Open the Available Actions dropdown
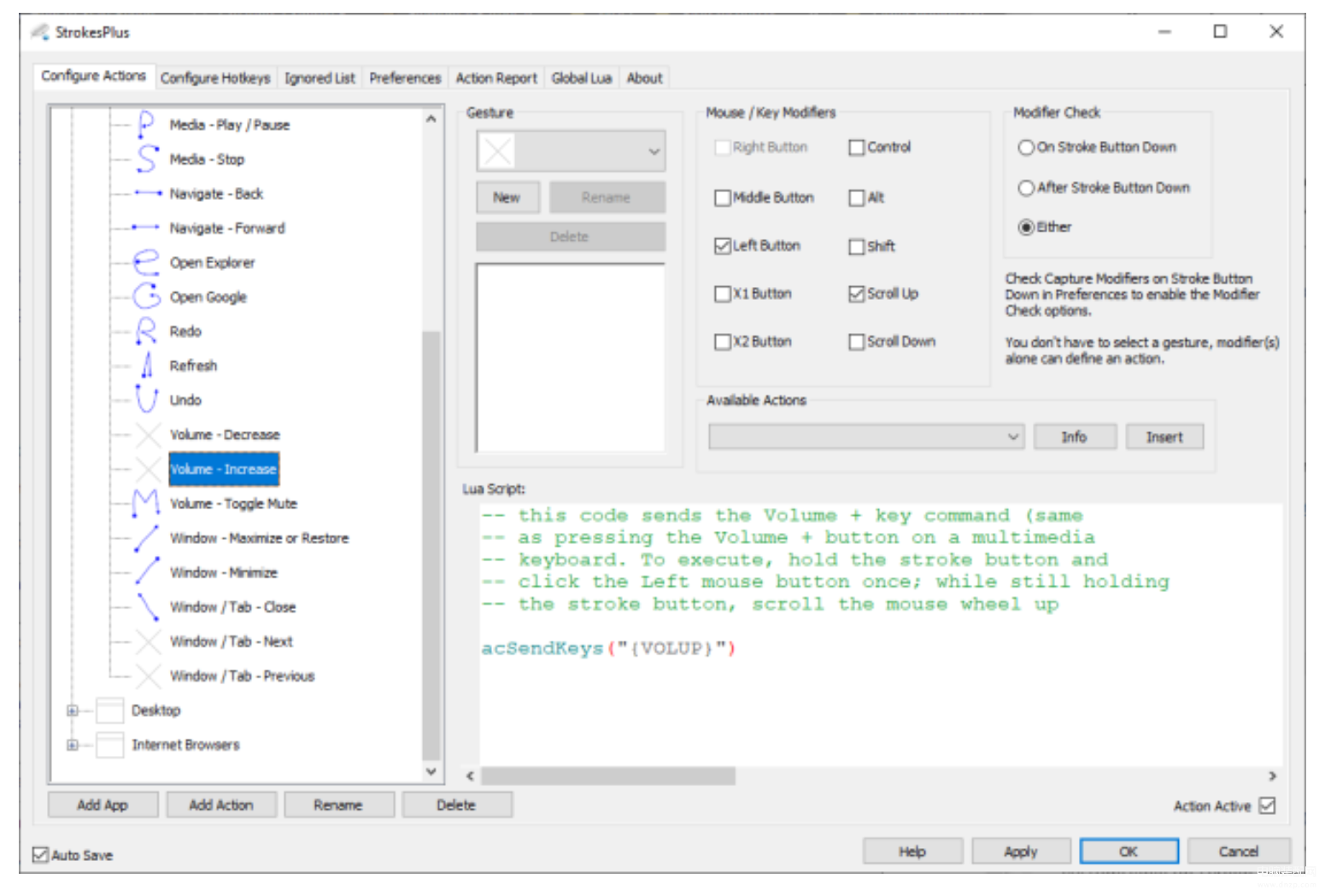The height and width of the screenshot is (896, 1325). pos(865,436)
